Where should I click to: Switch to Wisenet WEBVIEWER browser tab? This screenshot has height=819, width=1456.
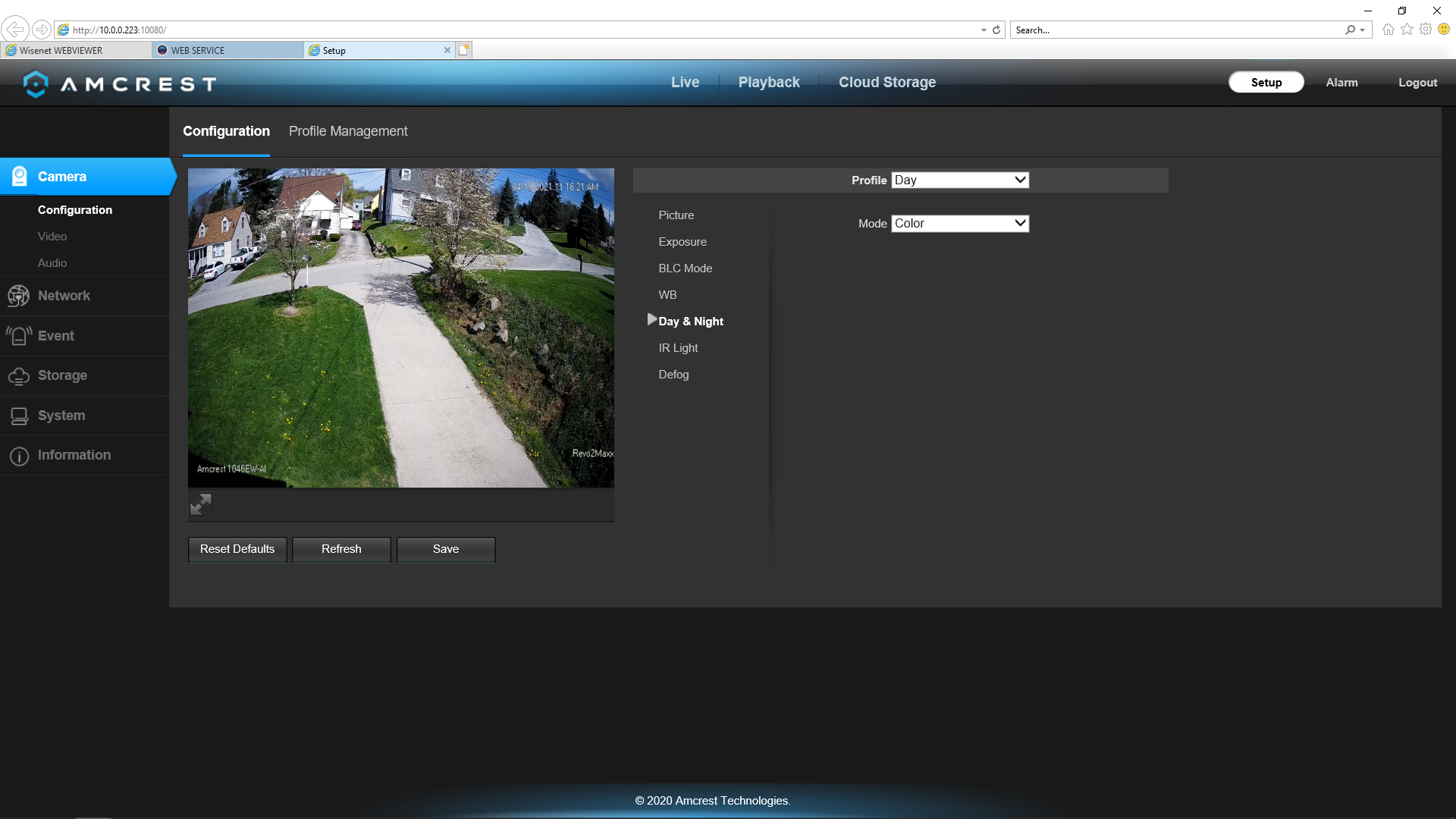click(76, 50)
